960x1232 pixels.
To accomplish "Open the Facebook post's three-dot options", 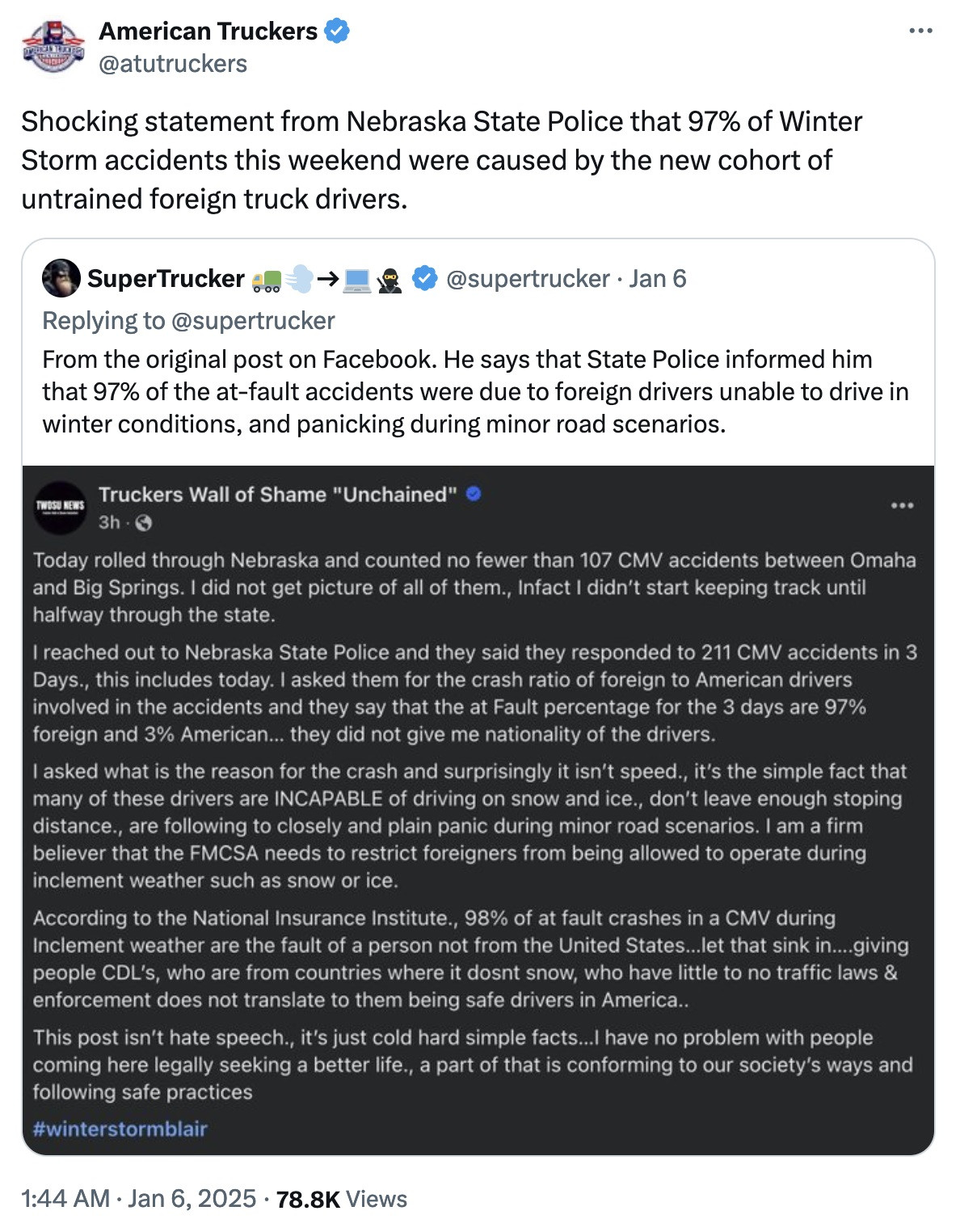I will (902, 506).
